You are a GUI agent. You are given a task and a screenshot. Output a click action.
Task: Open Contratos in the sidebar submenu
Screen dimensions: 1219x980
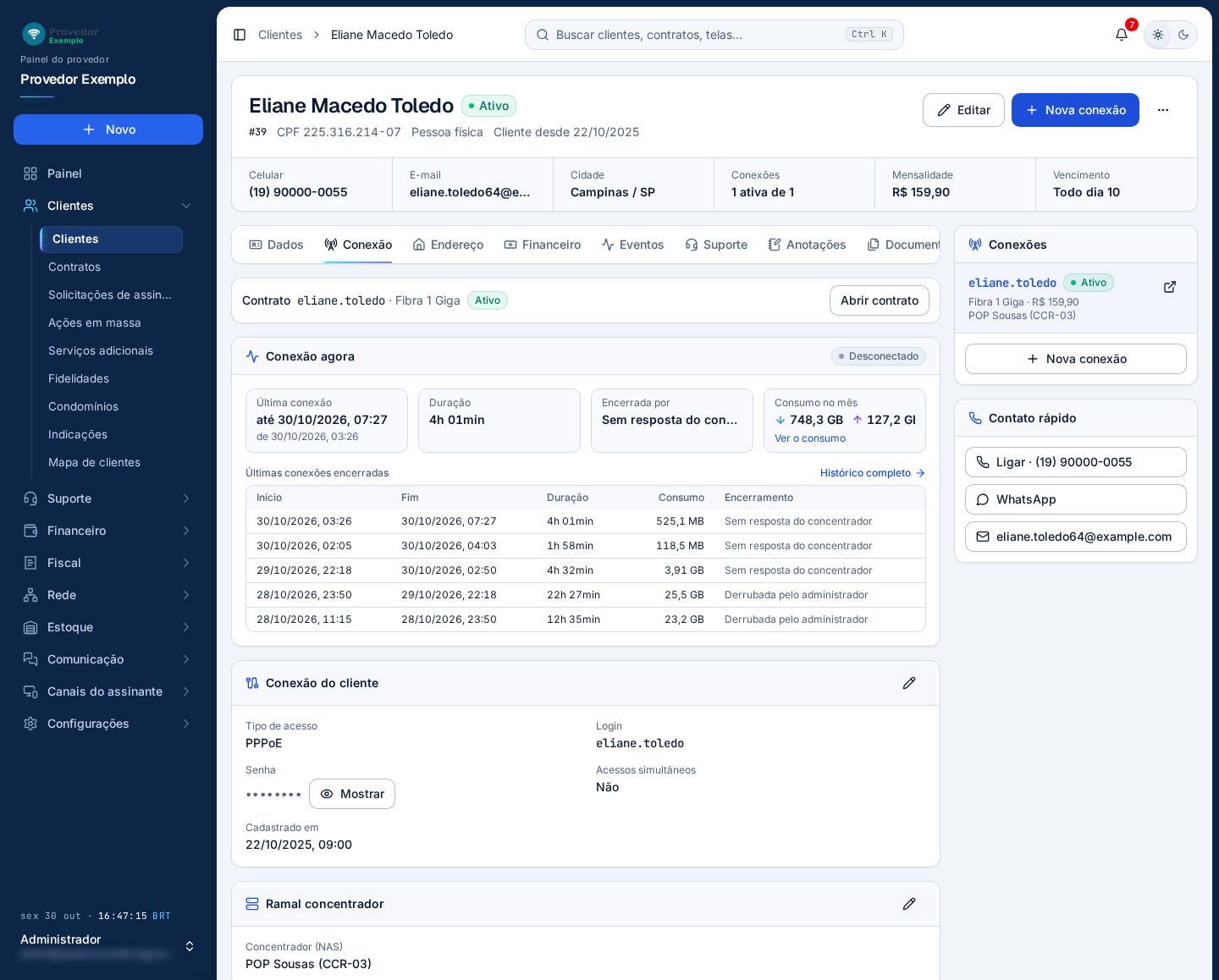[x=111, y=267]
